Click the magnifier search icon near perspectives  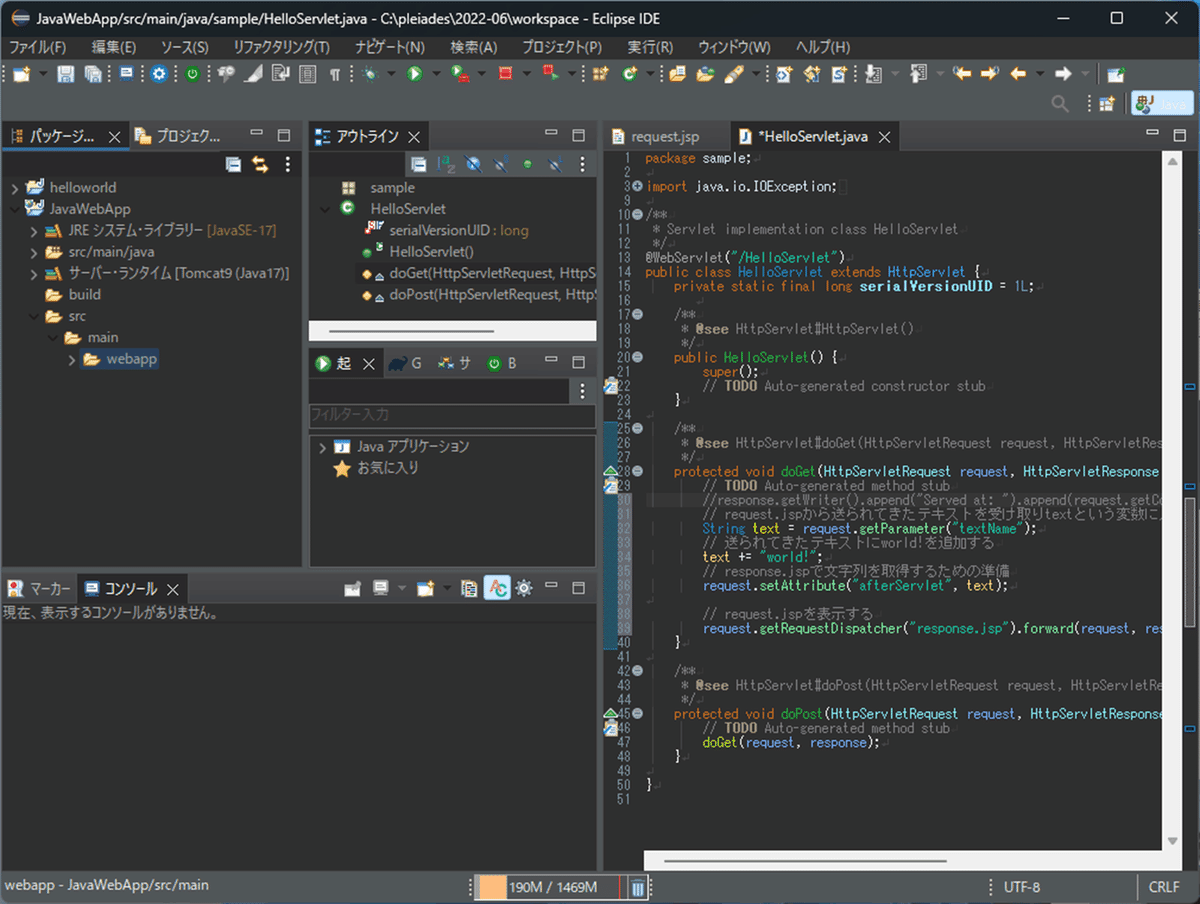pos(1060,103)
